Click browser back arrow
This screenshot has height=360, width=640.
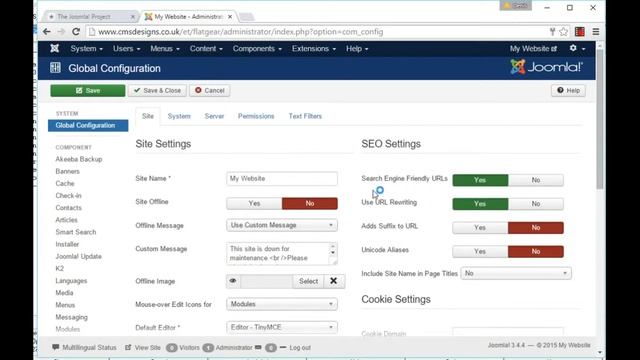[x=47, y=32]
